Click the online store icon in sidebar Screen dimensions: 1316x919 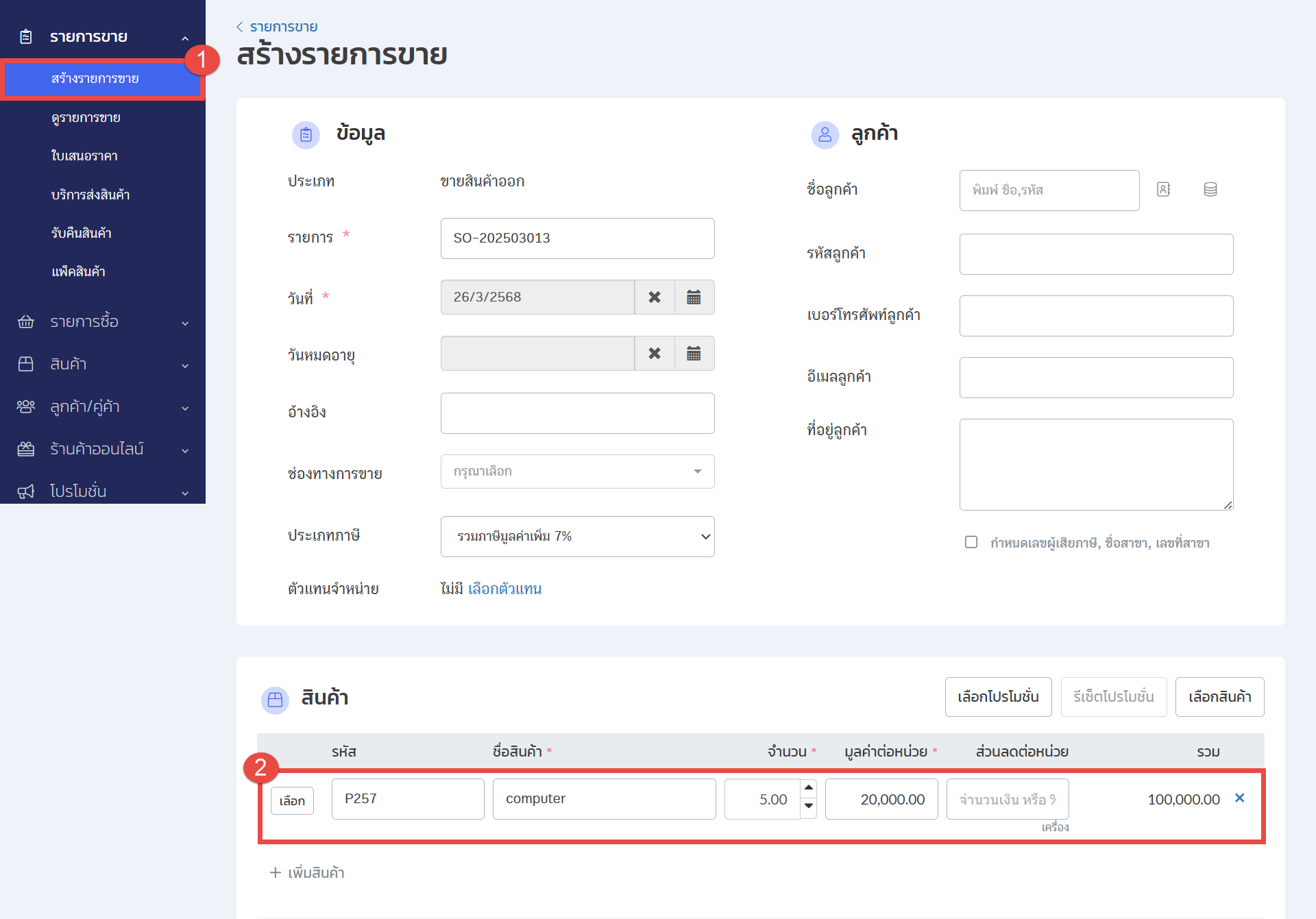(x=26, y=449)
